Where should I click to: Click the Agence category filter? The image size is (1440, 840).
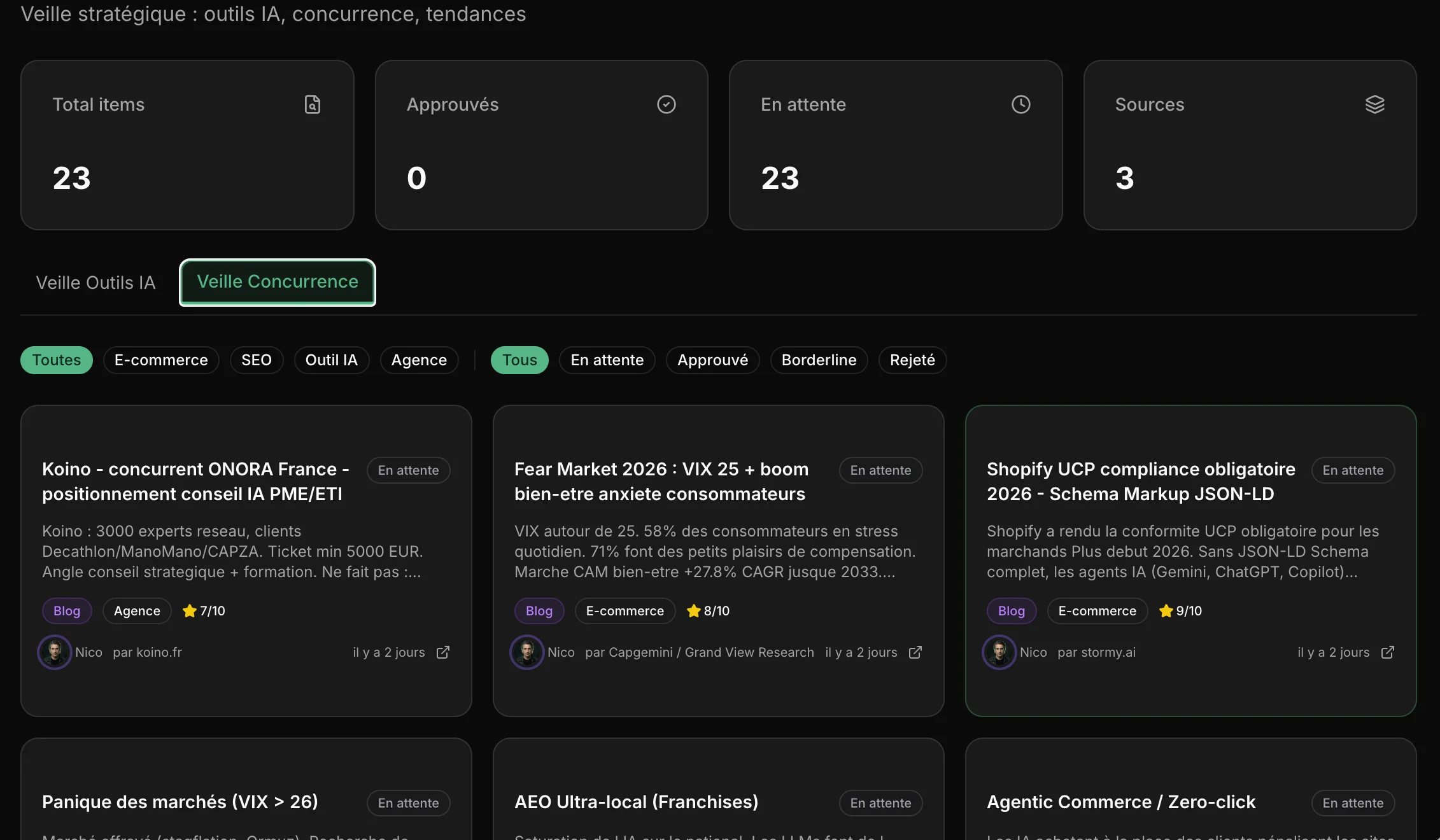click(418, 360)
